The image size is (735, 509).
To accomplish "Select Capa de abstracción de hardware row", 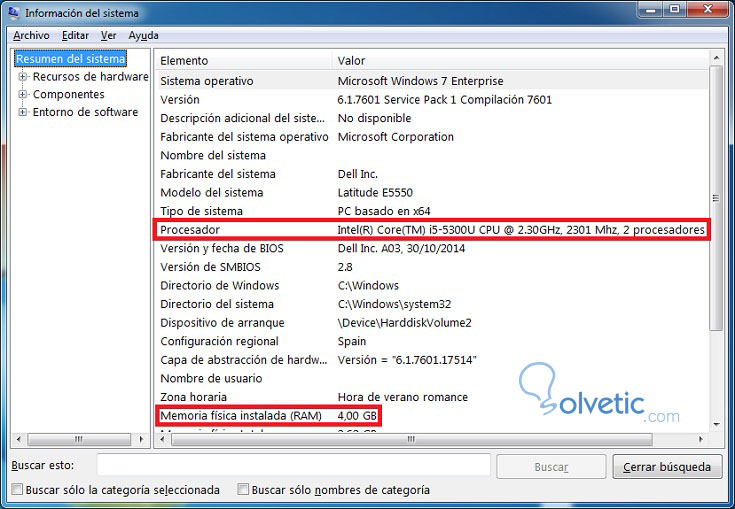I will (432, 360).
